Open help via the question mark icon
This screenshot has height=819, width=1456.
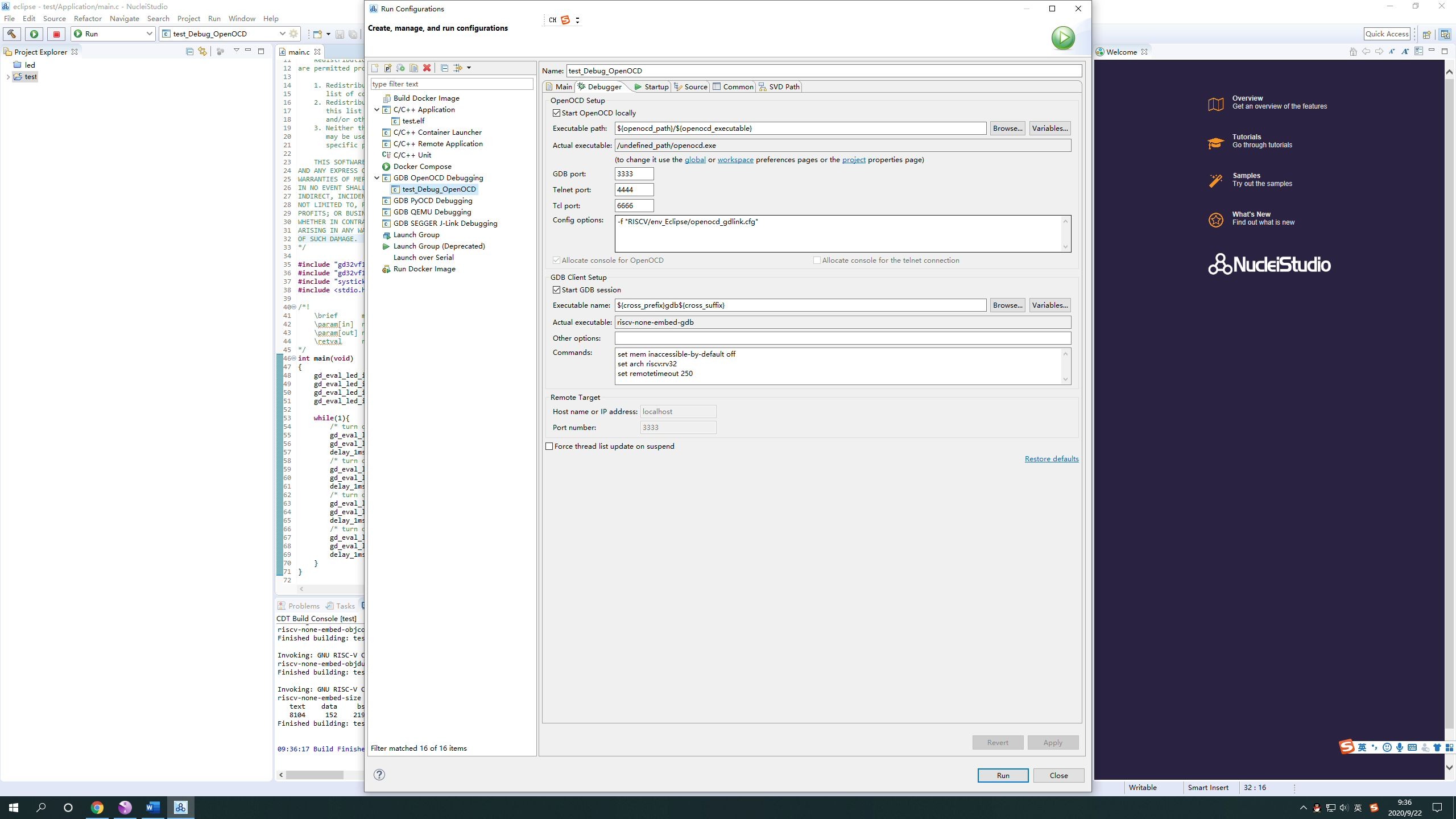(379, 775)
